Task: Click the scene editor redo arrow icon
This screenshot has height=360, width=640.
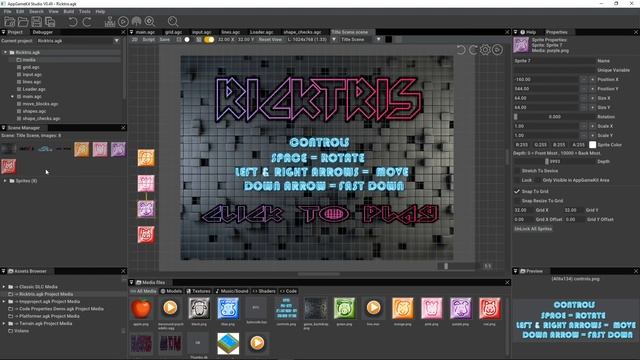Action: (473, 50)
